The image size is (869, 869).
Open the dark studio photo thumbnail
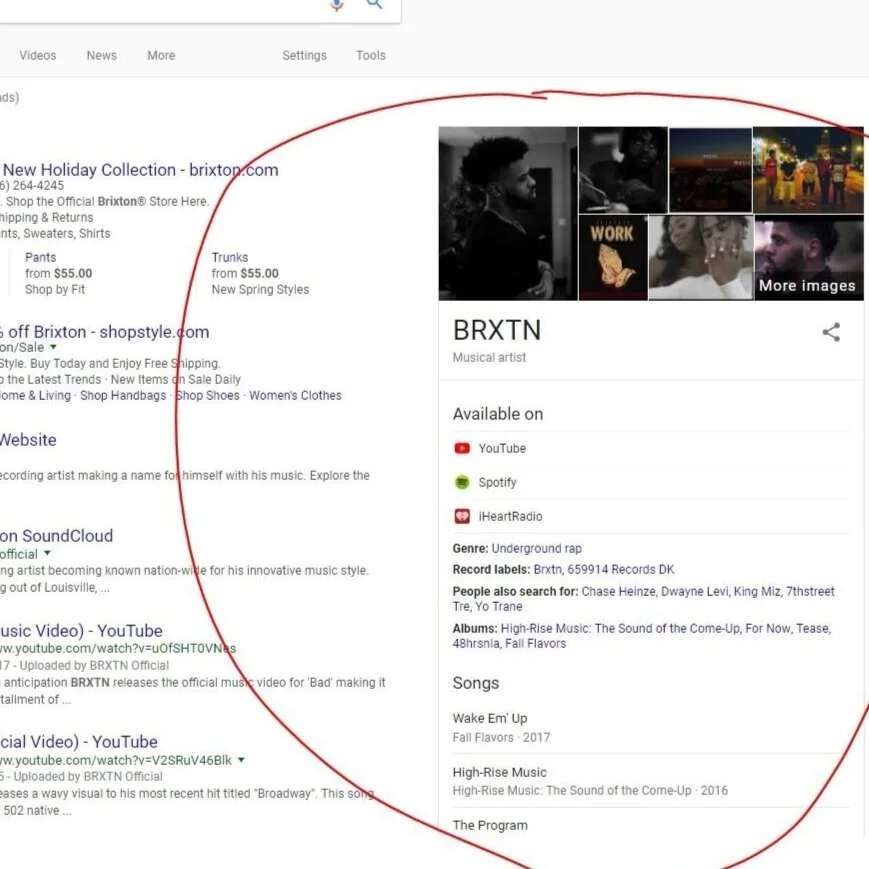pyautogui.click(x=623, y=170)
